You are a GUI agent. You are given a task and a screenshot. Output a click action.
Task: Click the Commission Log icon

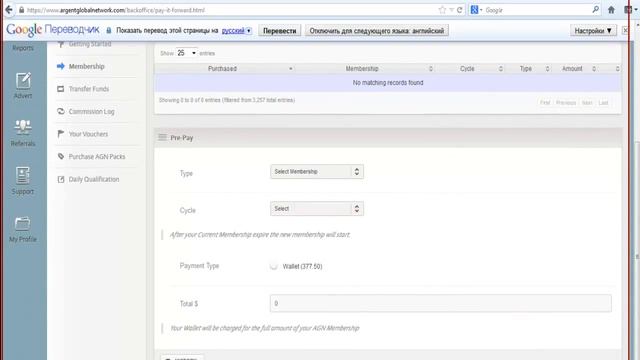pyautogui.click(x=61, y=111)
